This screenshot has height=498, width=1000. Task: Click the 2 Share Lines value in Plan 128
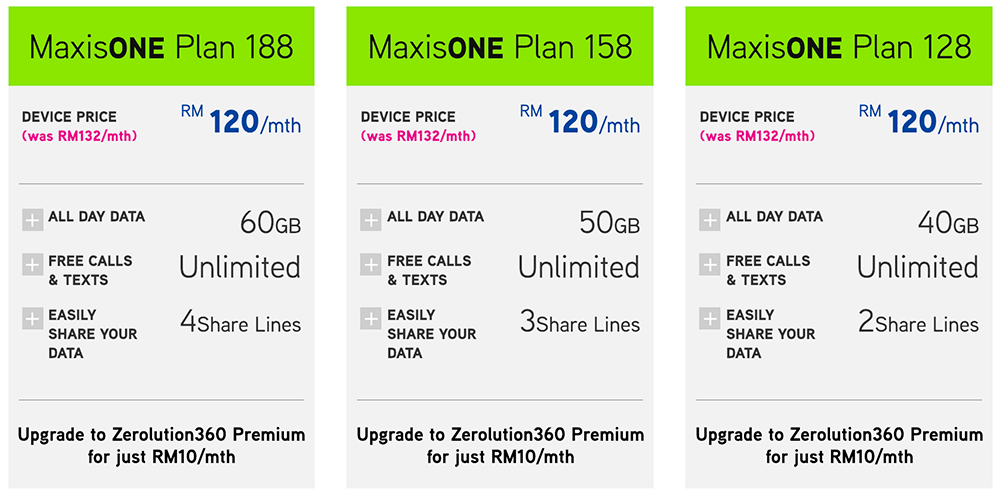[x=917, y=323]
